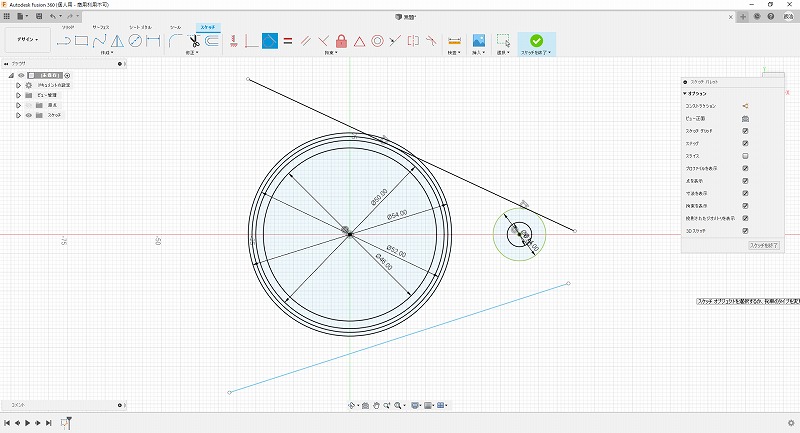Open the Insert image tool

click(x=479, y=41)
